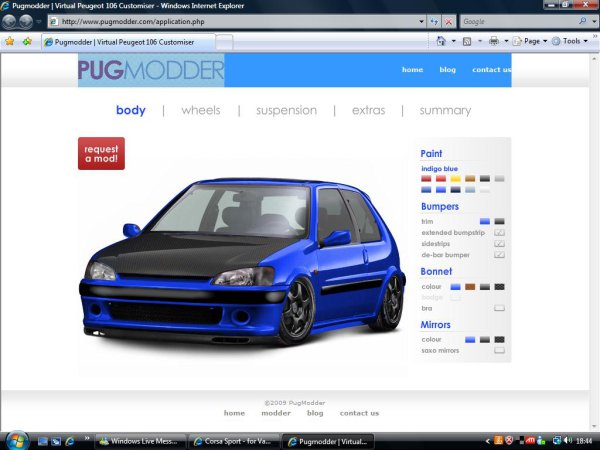Open the Favorites star icon
The width and height of the screenshot is (600, 450).
click(9, 41)
